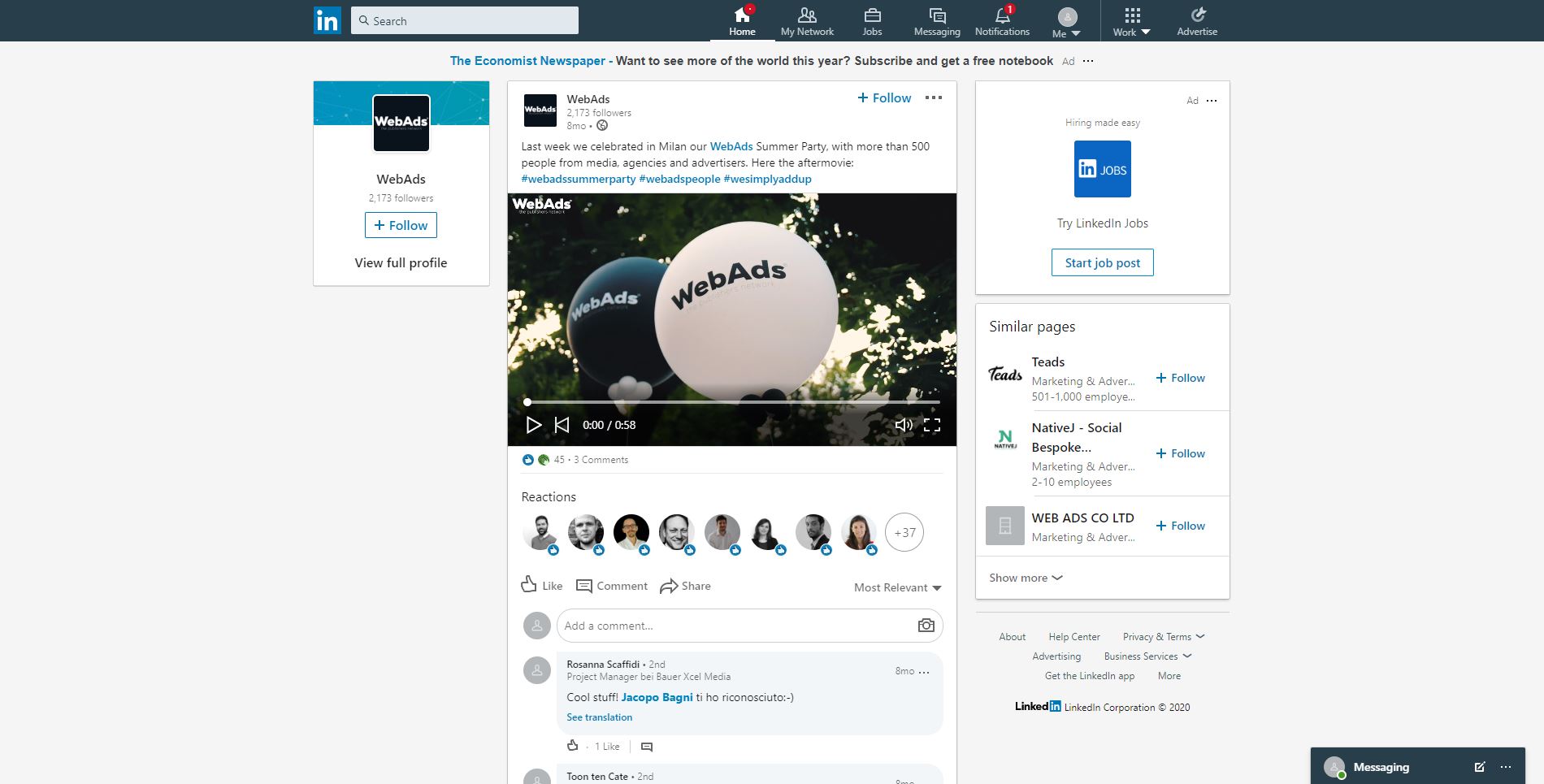Open options on LinkedIn Jobs ad

pyautogui.click(x=1212, y=101)
